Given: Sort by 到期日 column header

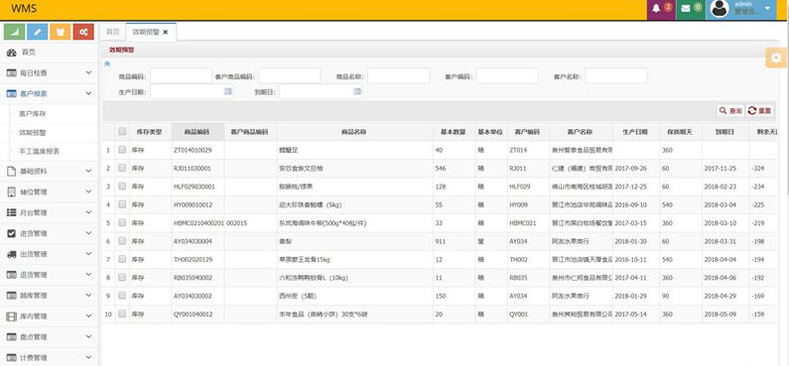Looking at the screenshot, I should 725,132.
